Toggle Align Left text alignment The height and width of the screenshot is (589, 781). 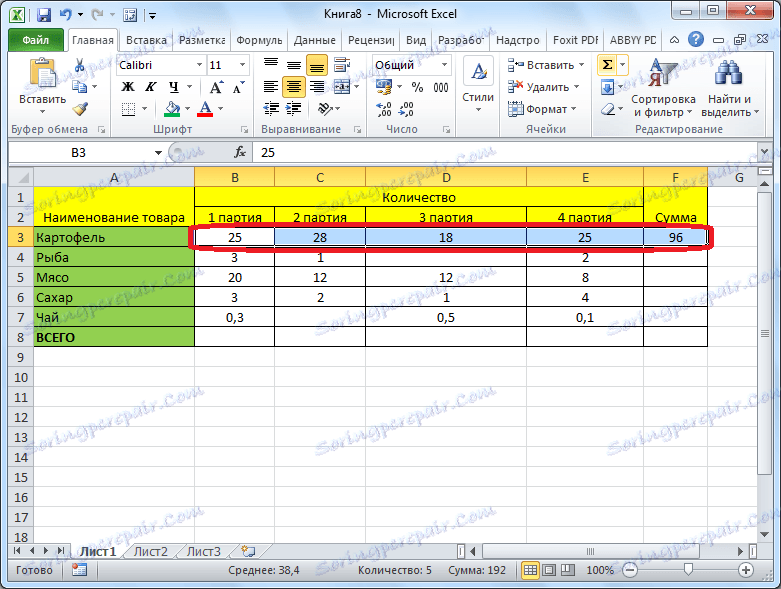(x=270, y=87)
